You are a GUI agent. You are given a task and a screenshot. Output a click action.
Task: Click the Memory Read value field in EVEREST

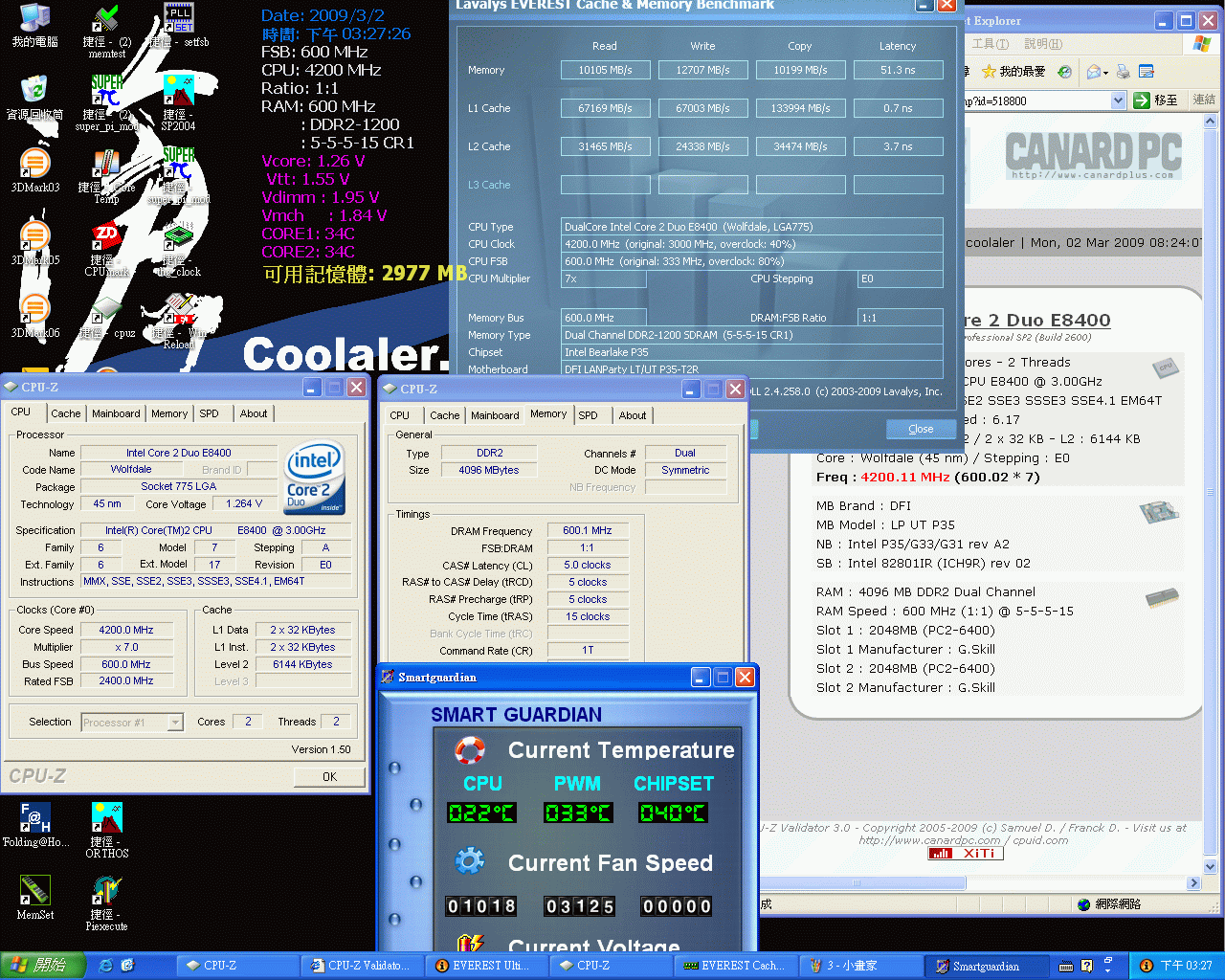pos(605,70)
